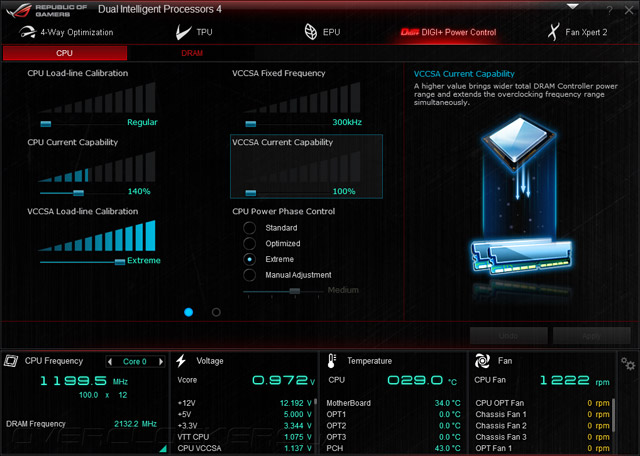Screen dimensions: 640x456
Task: Click the VCCSA Load-line Calibration slider handle
Action: click(x=120, y=262)
